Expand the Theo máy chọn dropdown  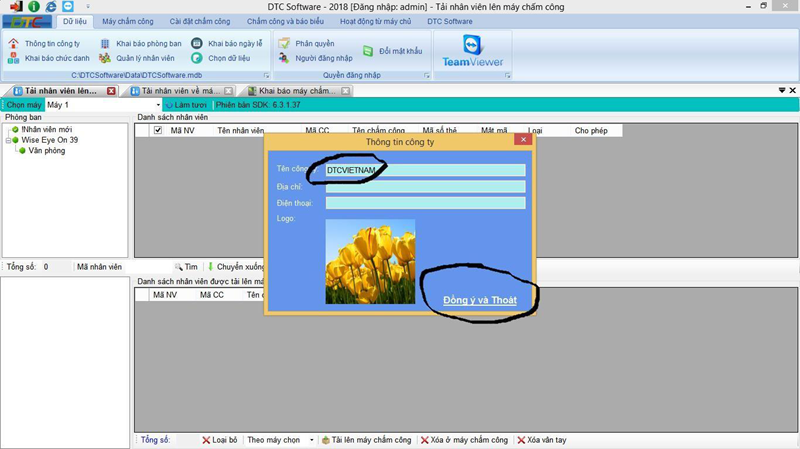tap(311, 440)
